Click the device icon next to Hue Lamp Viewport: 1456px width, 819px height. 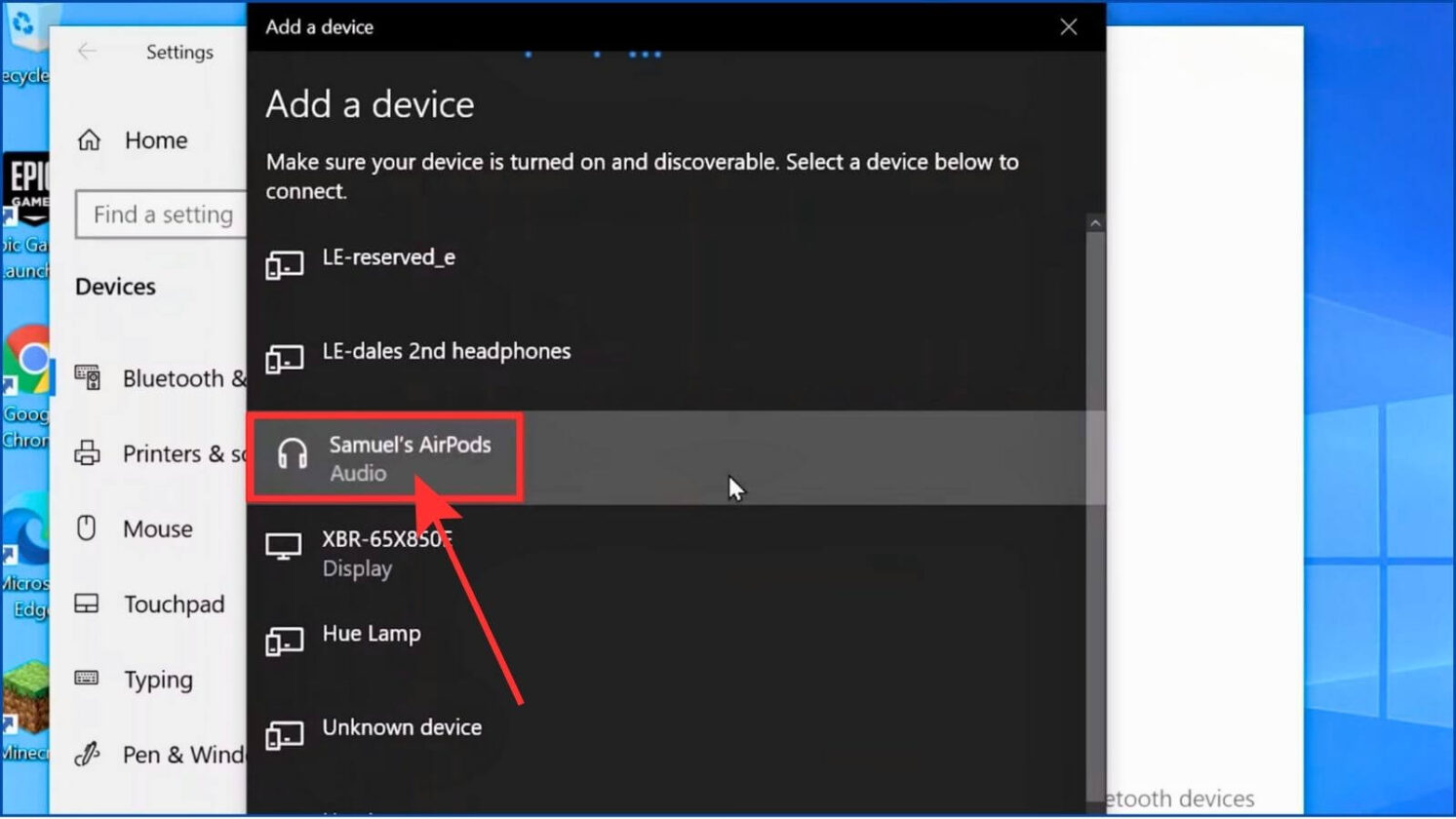(284, 642)
